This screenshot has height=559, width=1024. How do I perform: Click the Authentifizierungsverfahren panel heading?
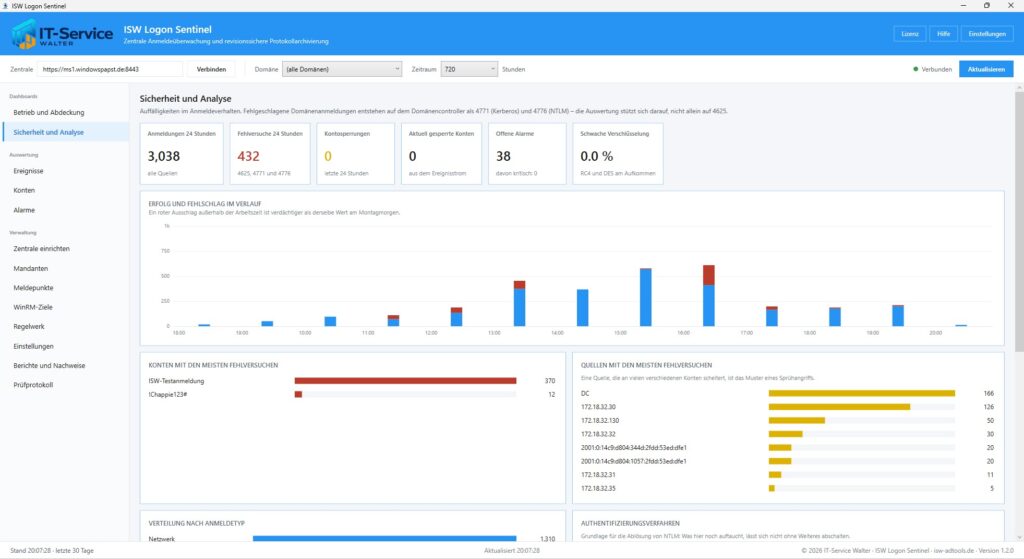click(x=630, y=523)
